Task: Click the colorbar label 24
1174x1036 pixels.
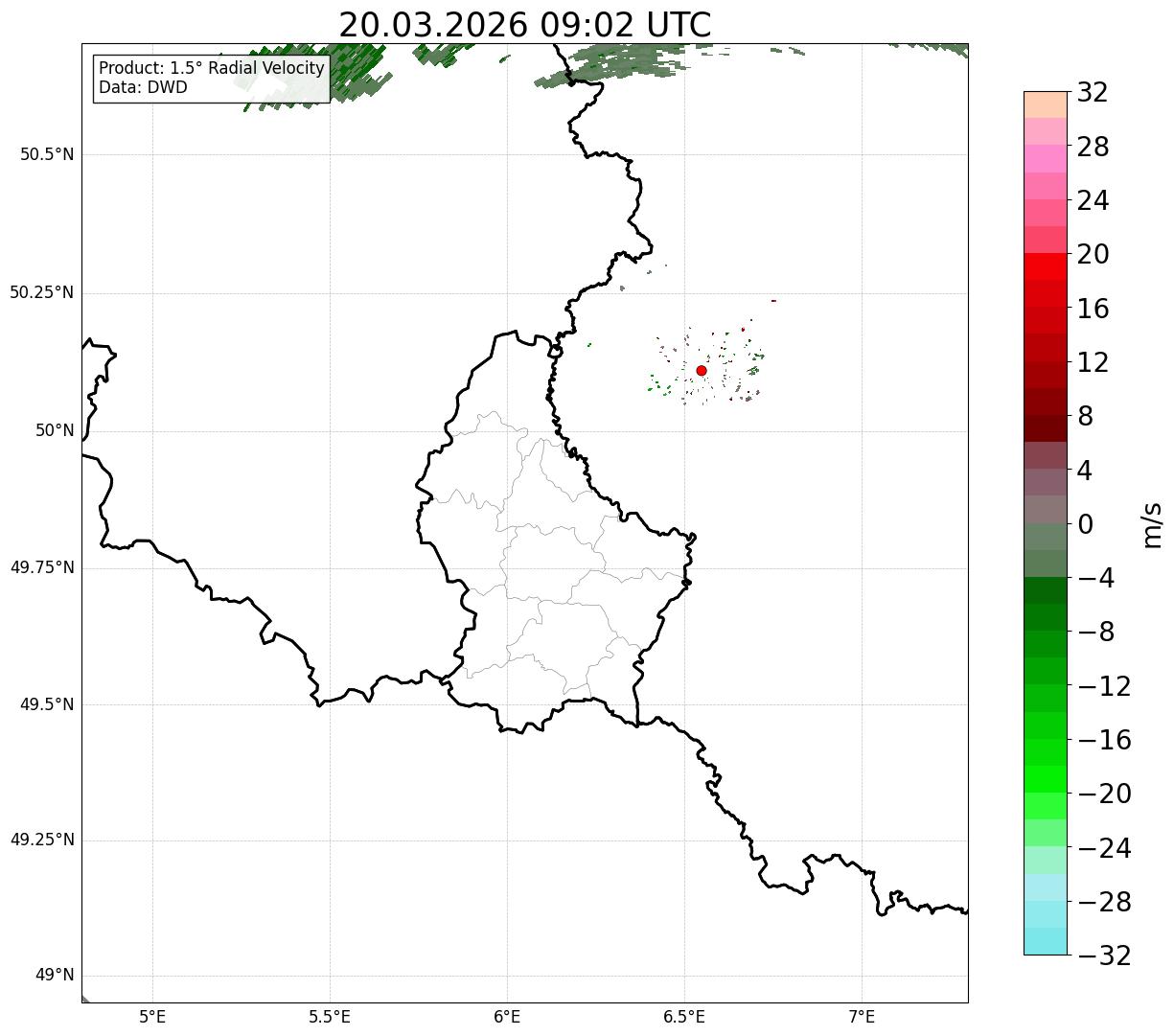Action: click(x=1093, y=201)
